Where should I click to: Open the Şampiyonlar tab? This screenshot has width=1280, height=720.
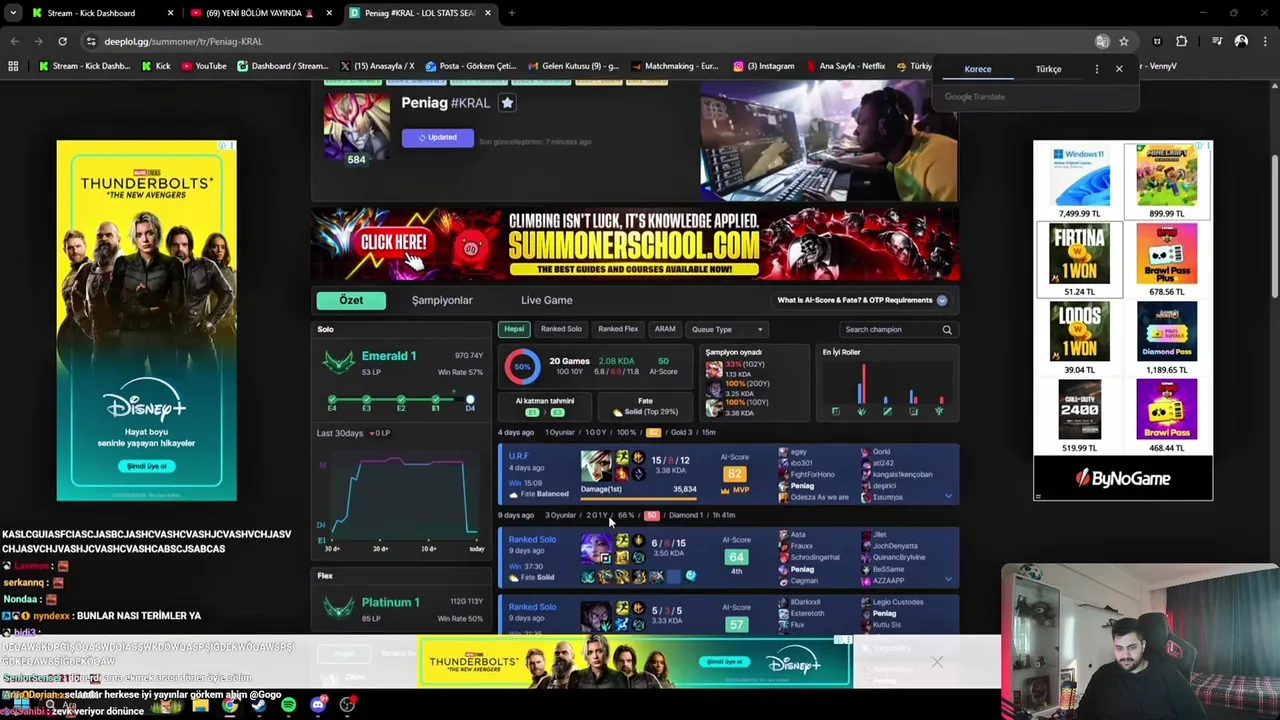point(442,300)
